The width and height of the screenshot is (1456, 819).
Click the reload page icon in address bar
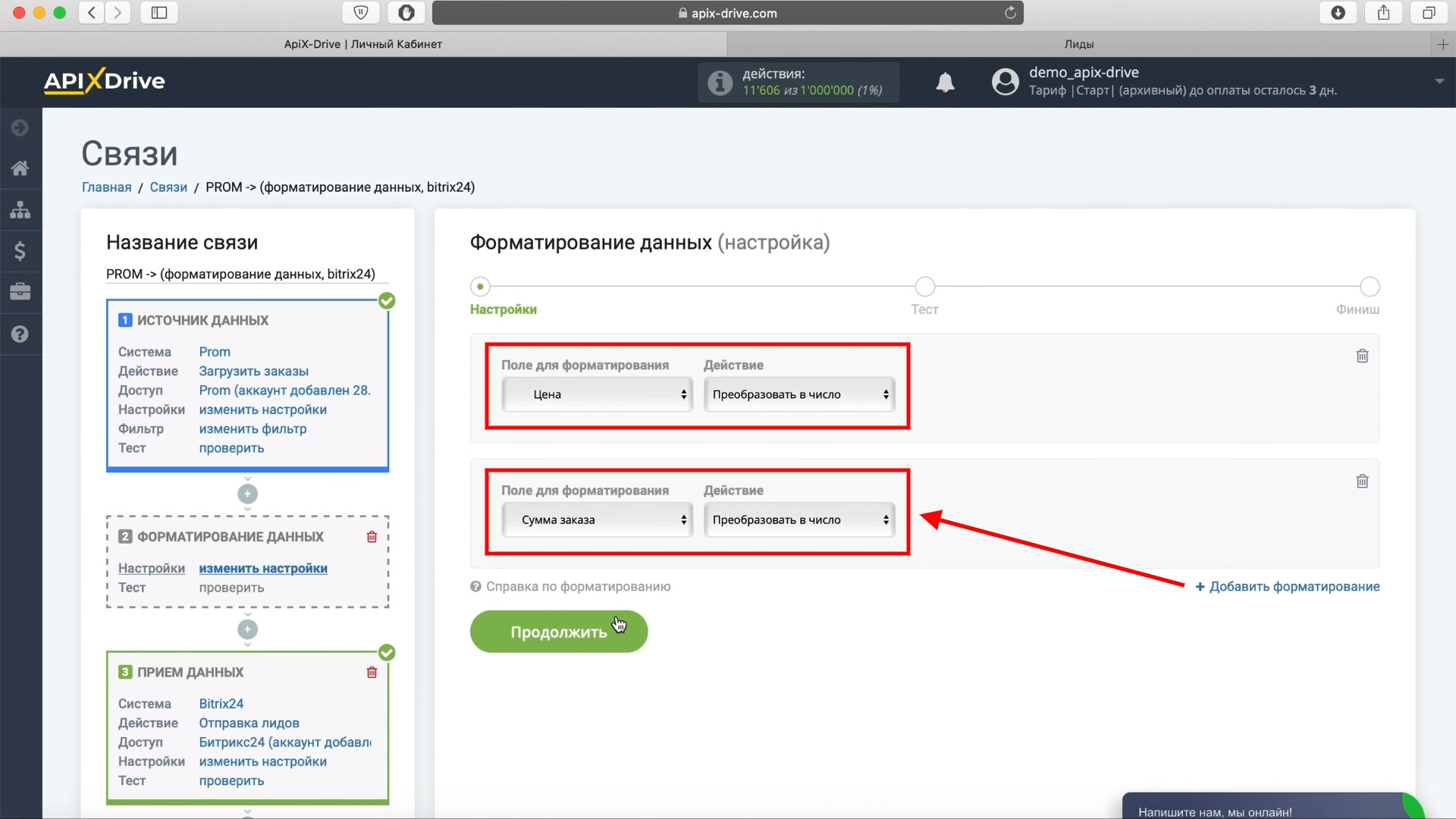pyautogui.click(x=1010, y=12)
